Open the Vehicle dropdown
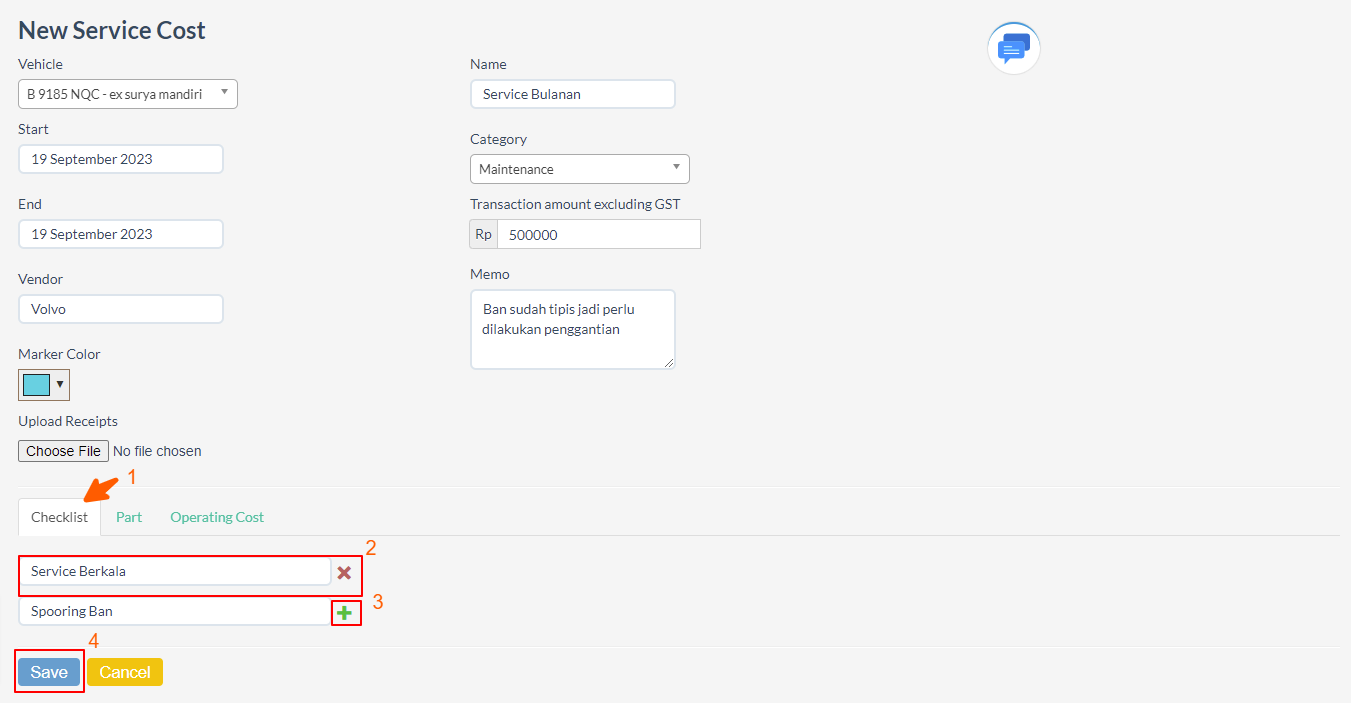The image size is (1351, 703). [128, 94]
